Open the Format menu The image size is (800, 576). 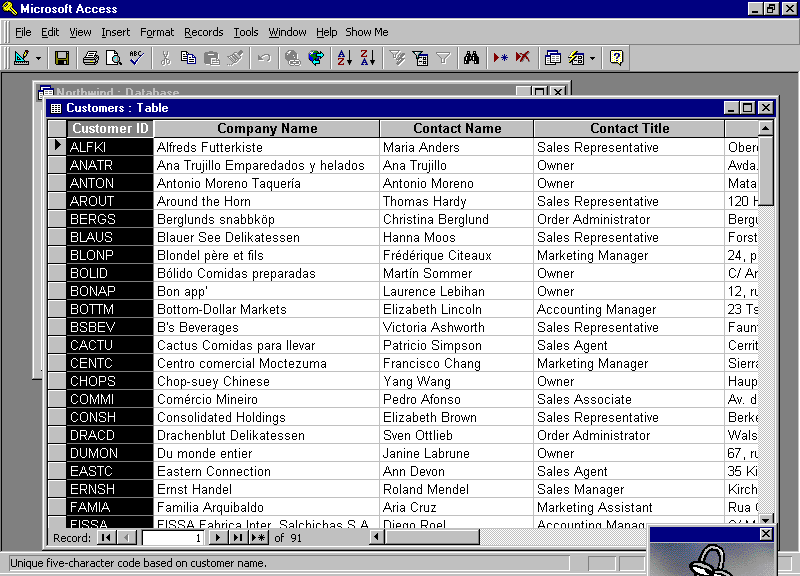[157, 32]
